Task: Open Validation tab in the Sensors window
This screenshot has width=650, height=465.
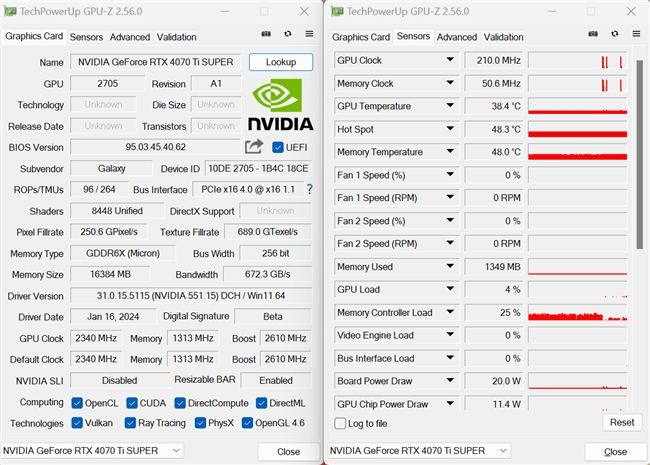Action: point(503,37)
